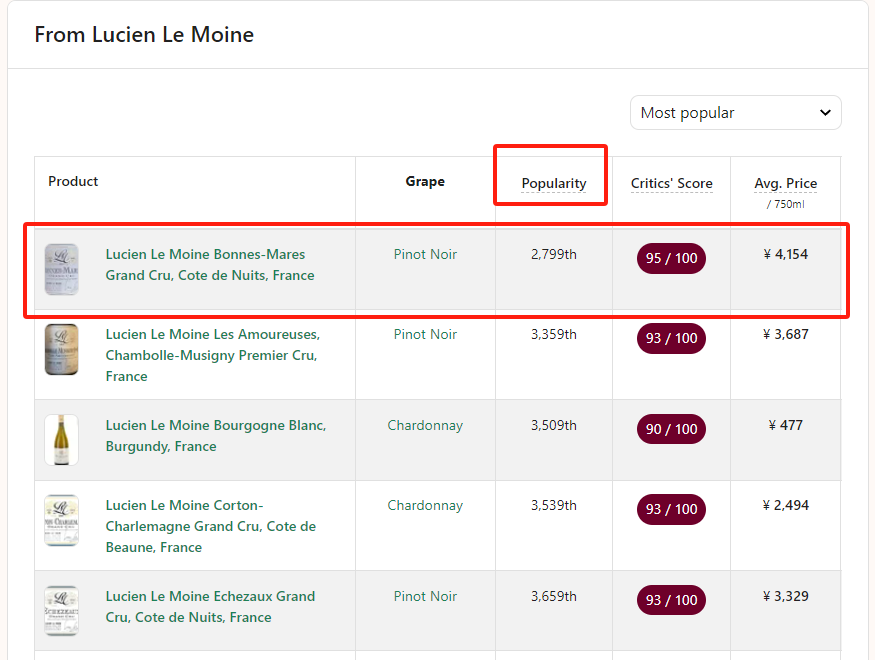View the Echezaux bottle thumbnail

(x=61, y=611)
